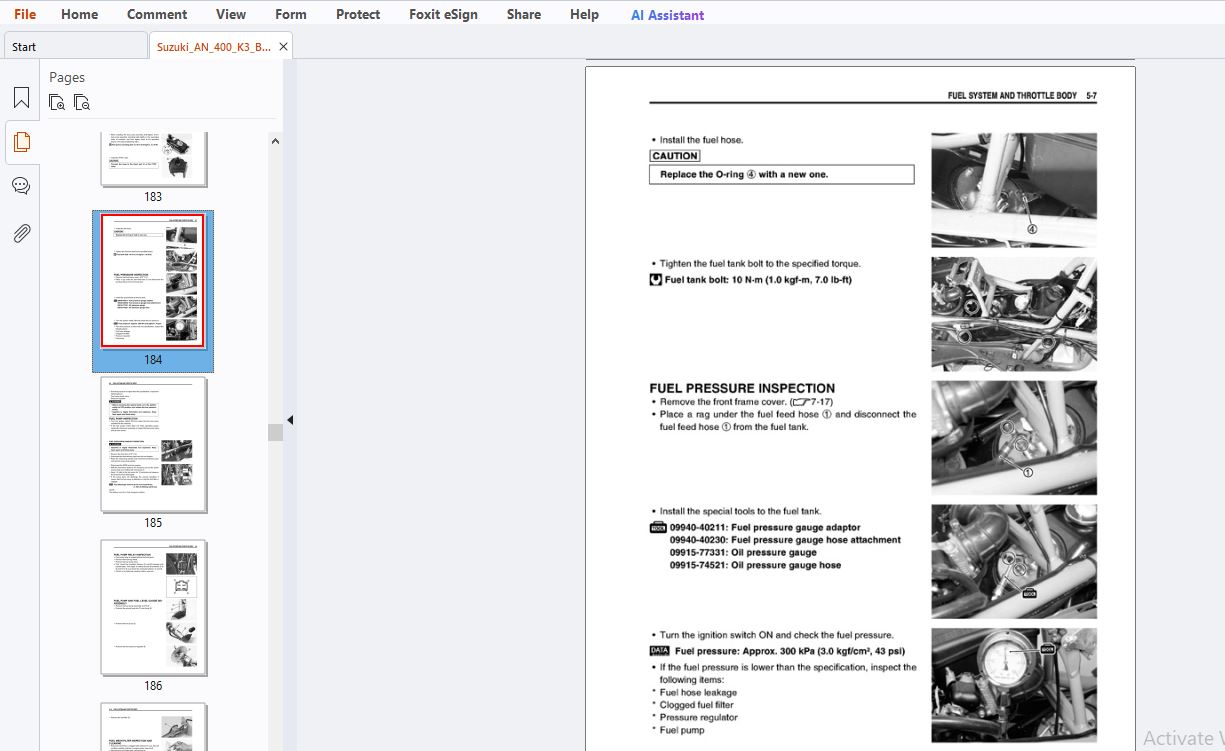1225x751 pixels.
Task: Open the Attachments paperclip panel
Action: [x=21, y=233]
